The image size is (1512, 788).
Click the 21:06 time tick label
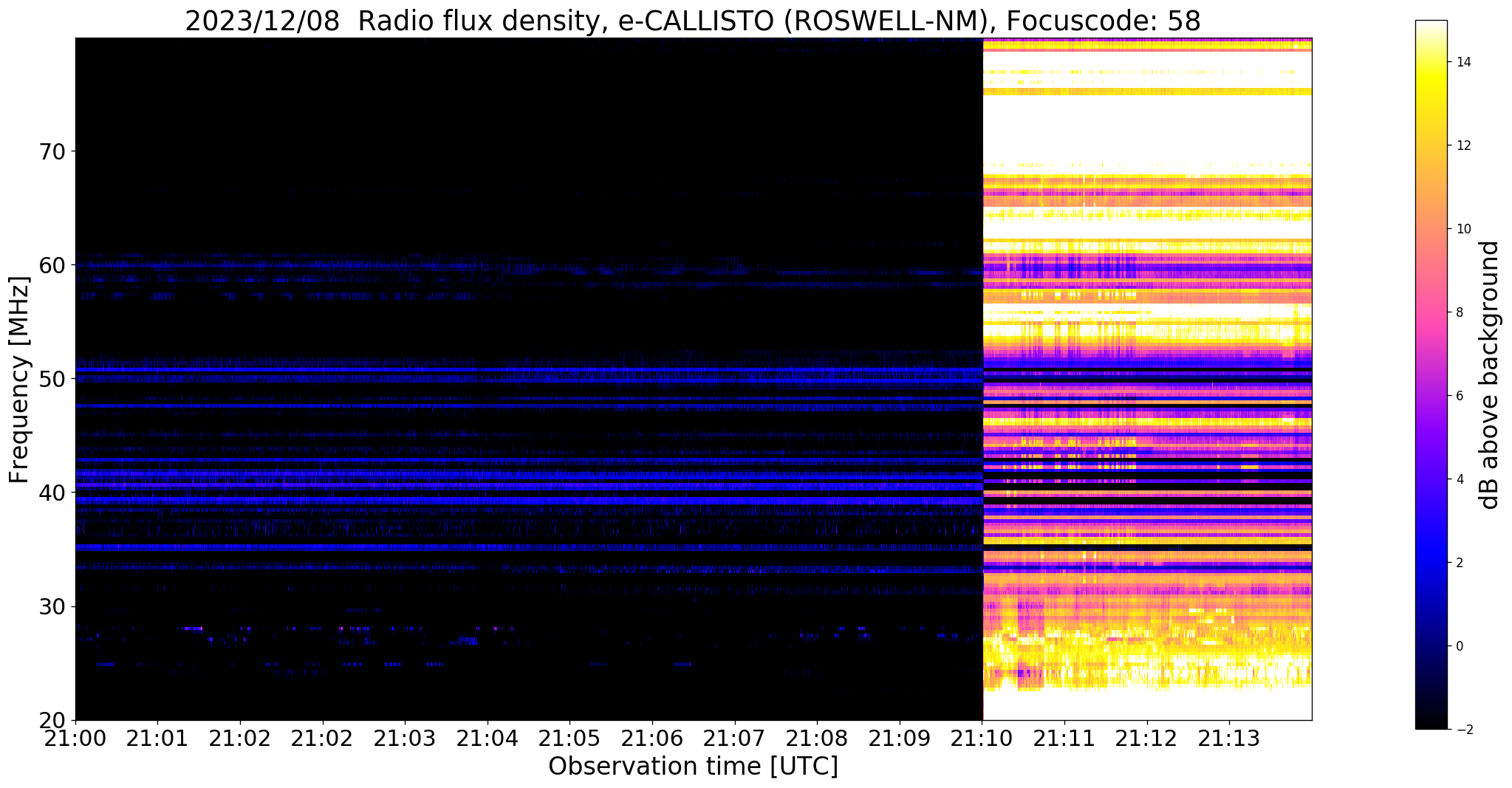pos(652,737)
